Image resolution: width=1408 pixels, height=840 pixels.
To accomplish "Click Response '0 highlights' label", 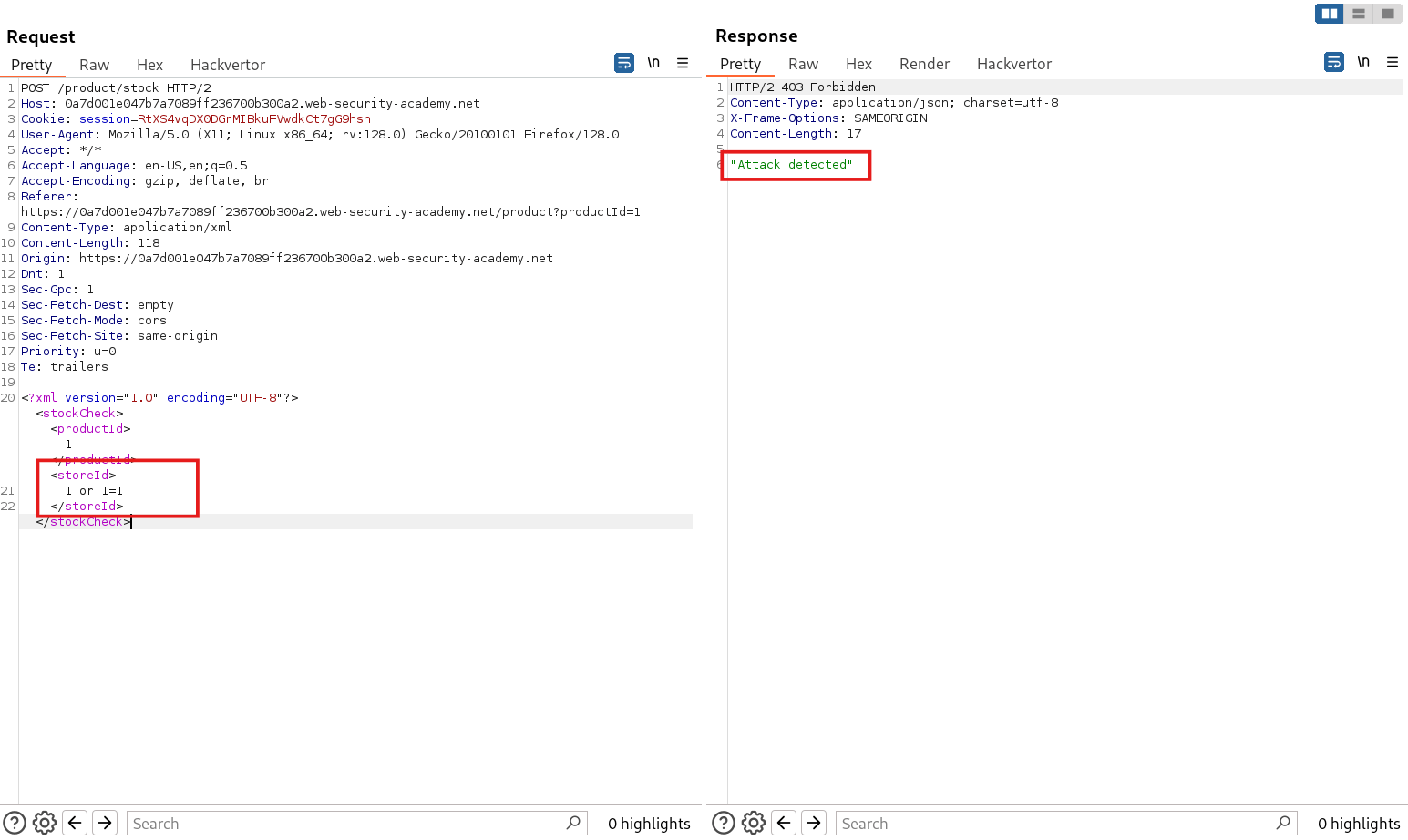I will 1359,823.
